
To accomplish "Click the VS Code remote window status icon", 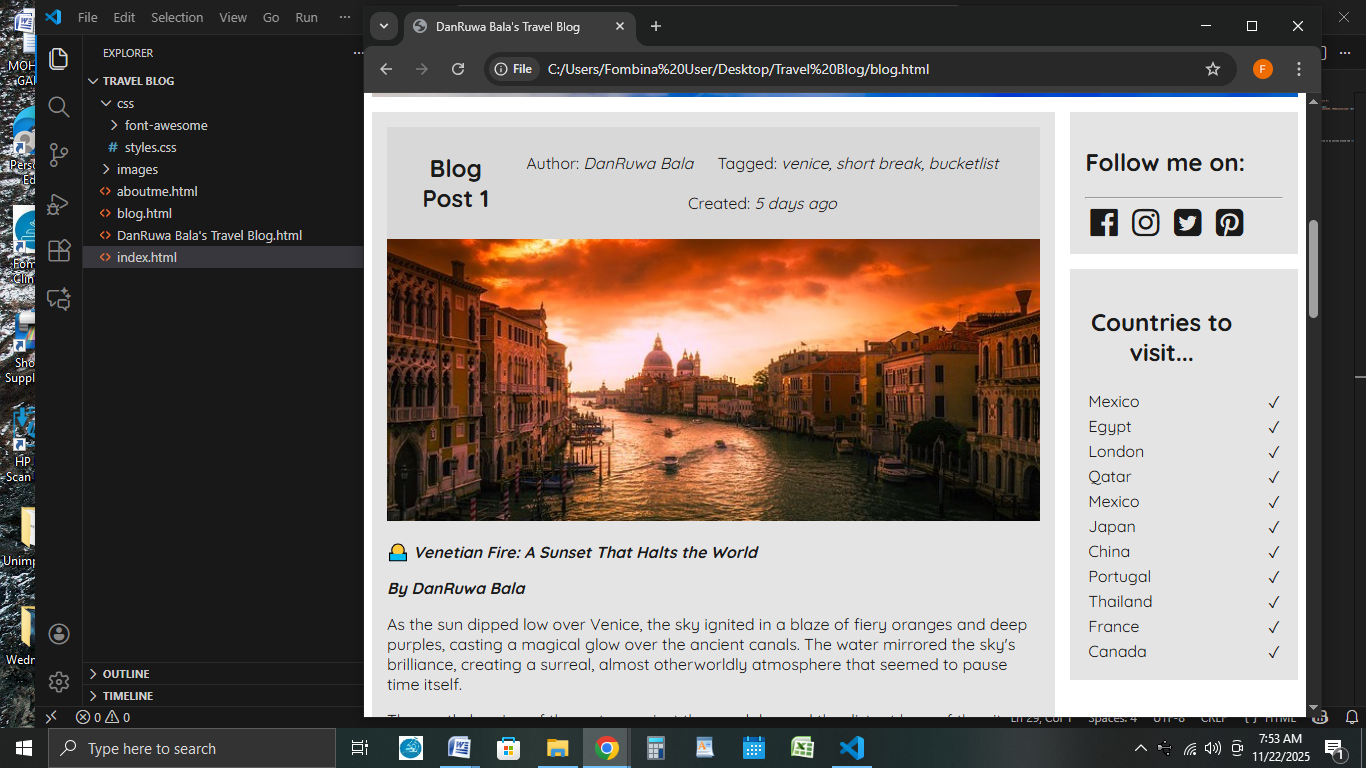I will (51, 717).
